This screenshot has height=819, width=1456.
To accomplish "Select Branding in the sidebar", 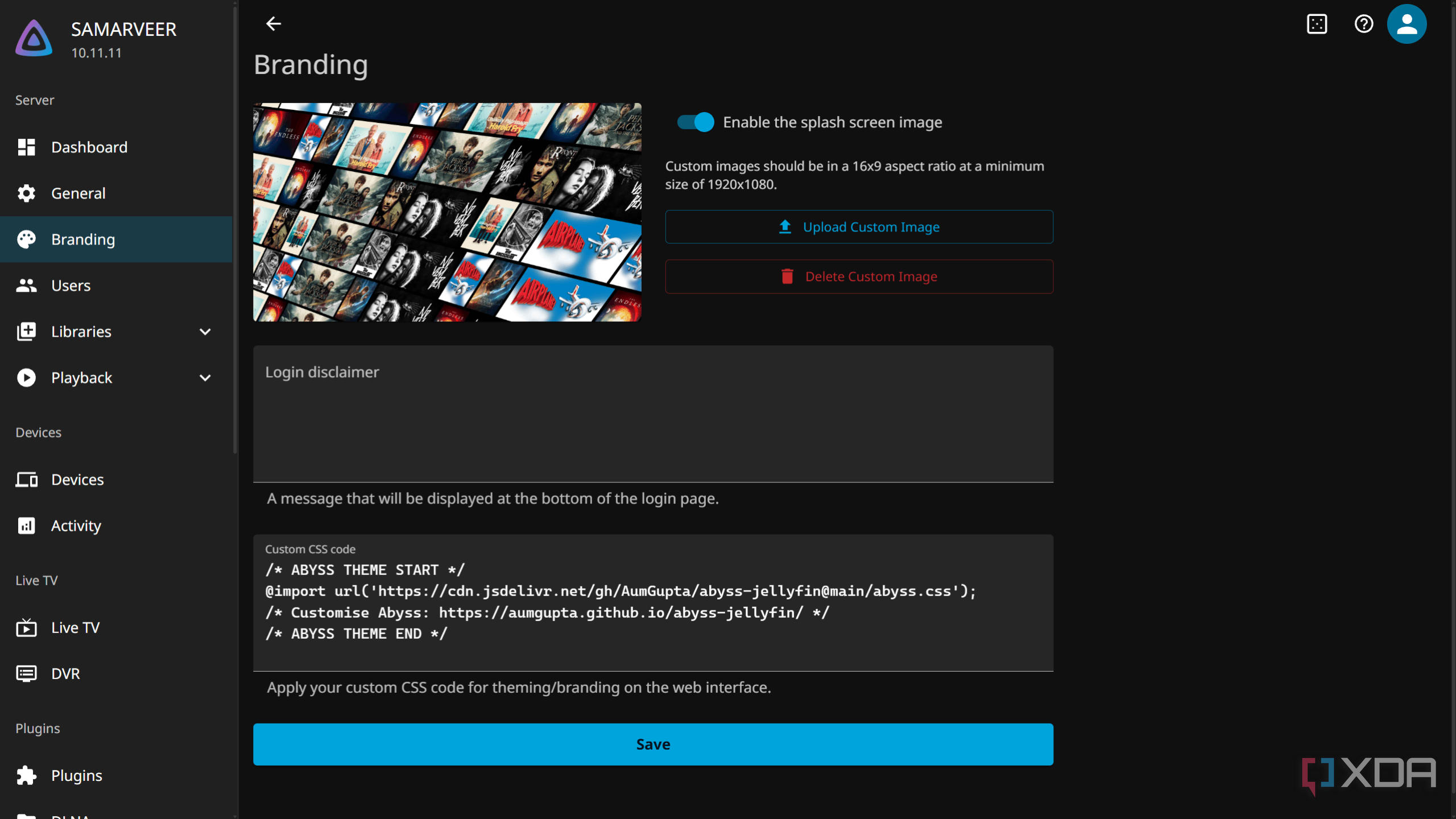I will pos(116,239).
